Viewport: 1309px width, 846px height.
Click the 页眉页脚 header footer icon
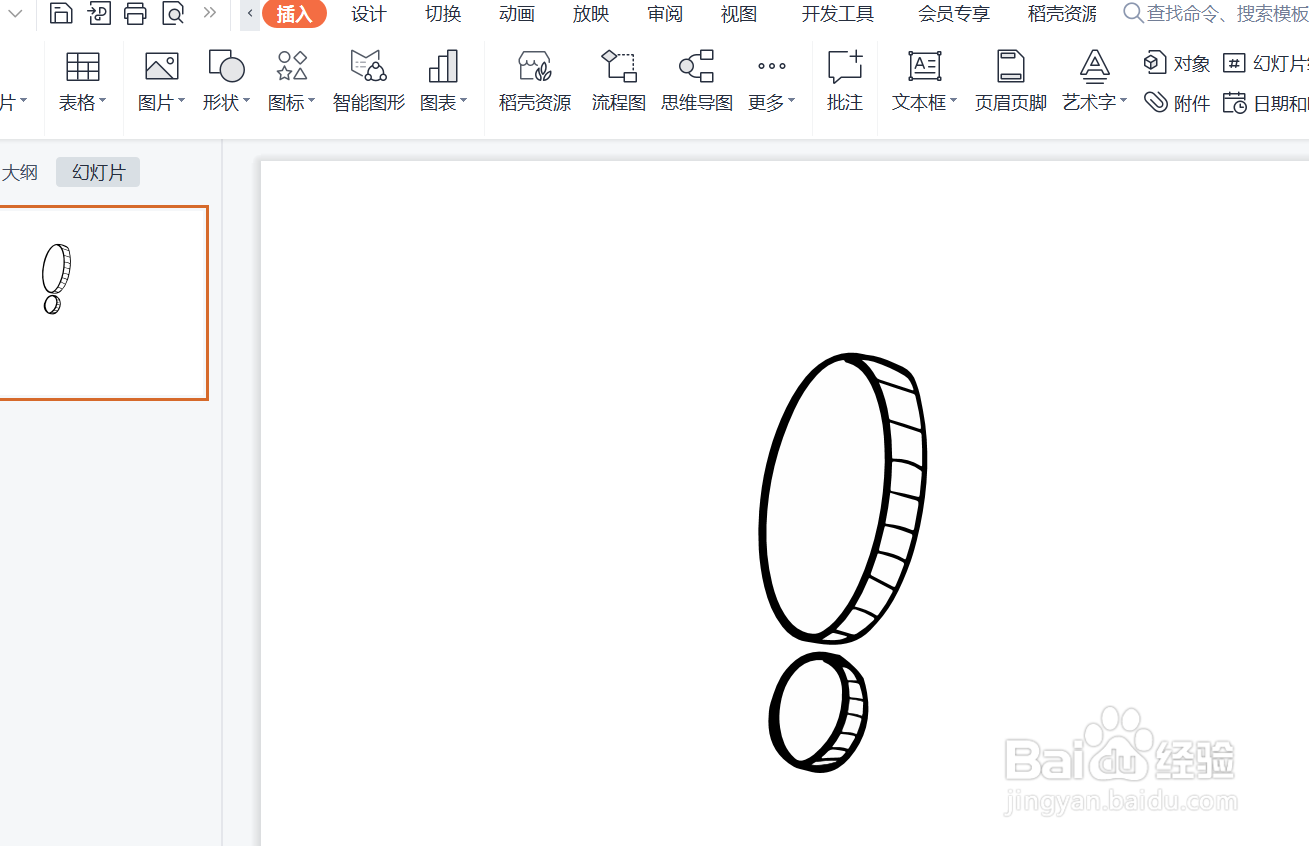1011,67
